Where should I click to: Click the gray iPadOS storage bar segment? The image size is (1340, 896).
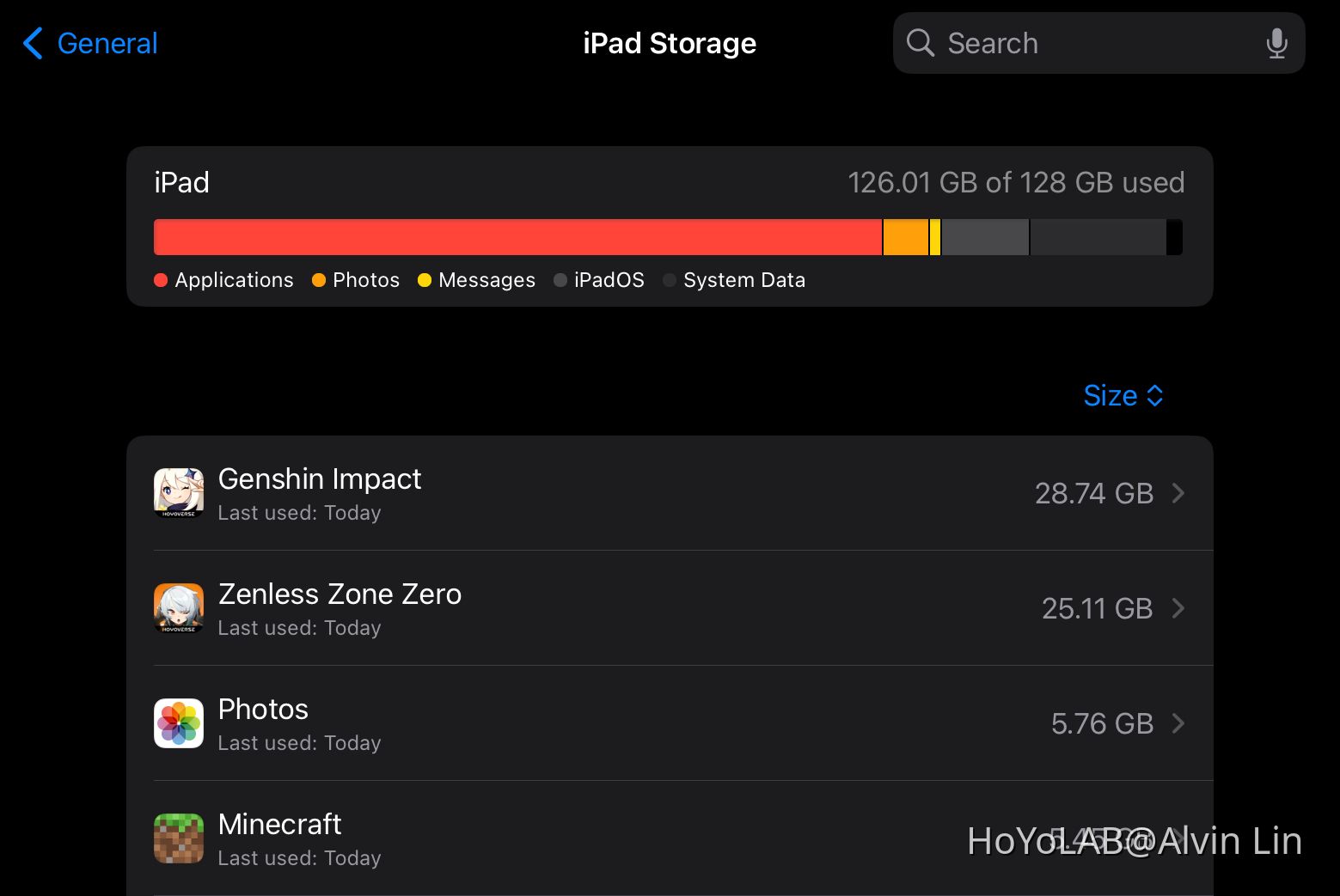[x=985, y=237]
